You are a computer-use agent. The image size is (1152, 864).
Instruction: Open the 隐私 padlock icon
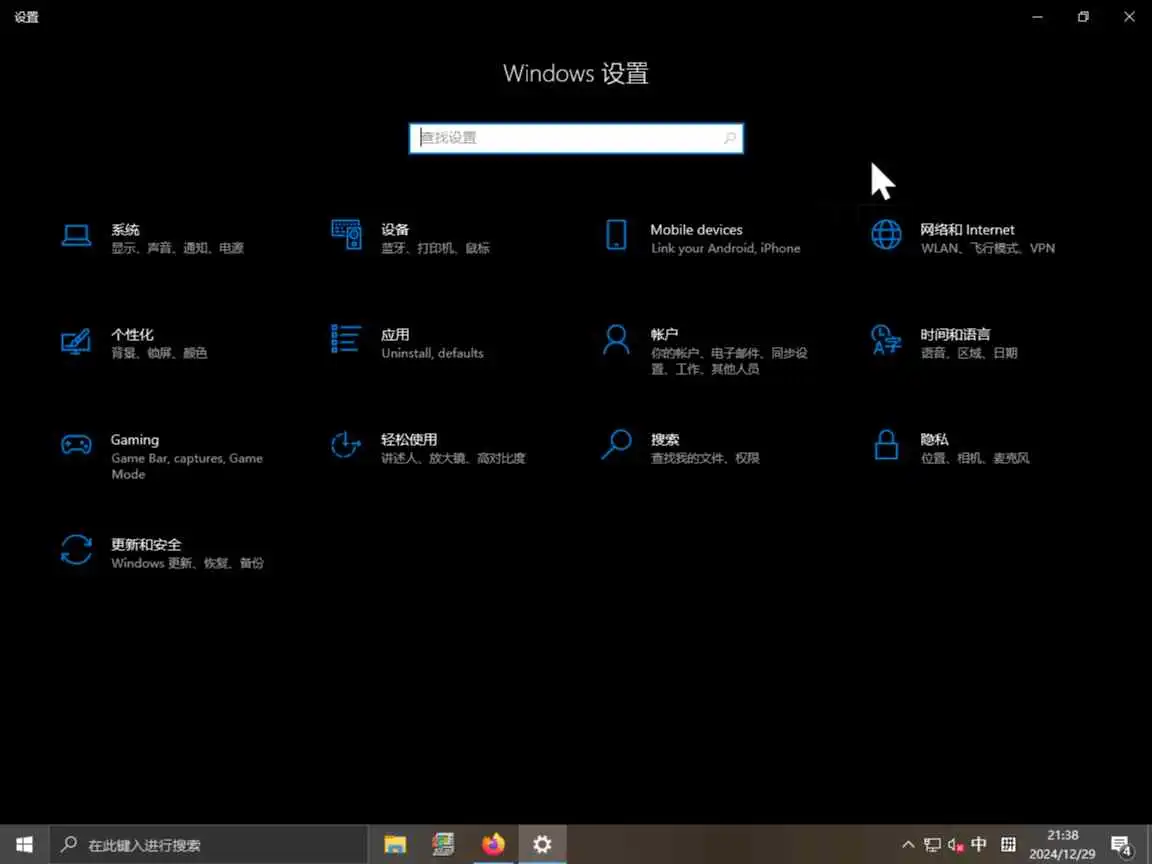click(886, 444)
